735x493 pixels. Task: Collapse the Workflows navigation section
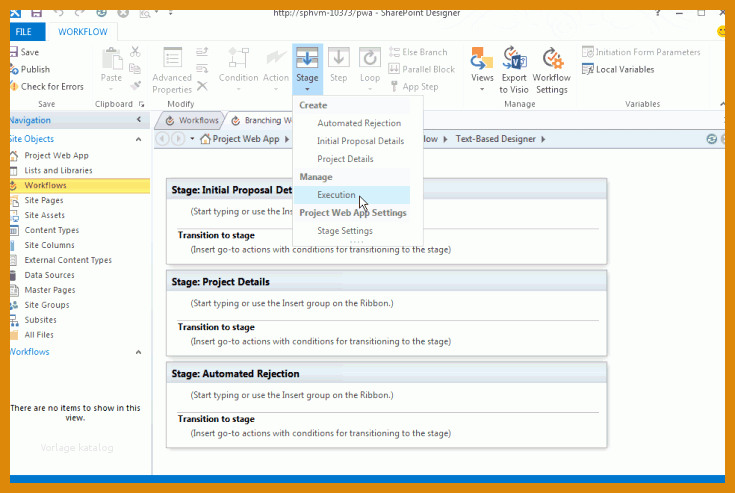point(138,352)
